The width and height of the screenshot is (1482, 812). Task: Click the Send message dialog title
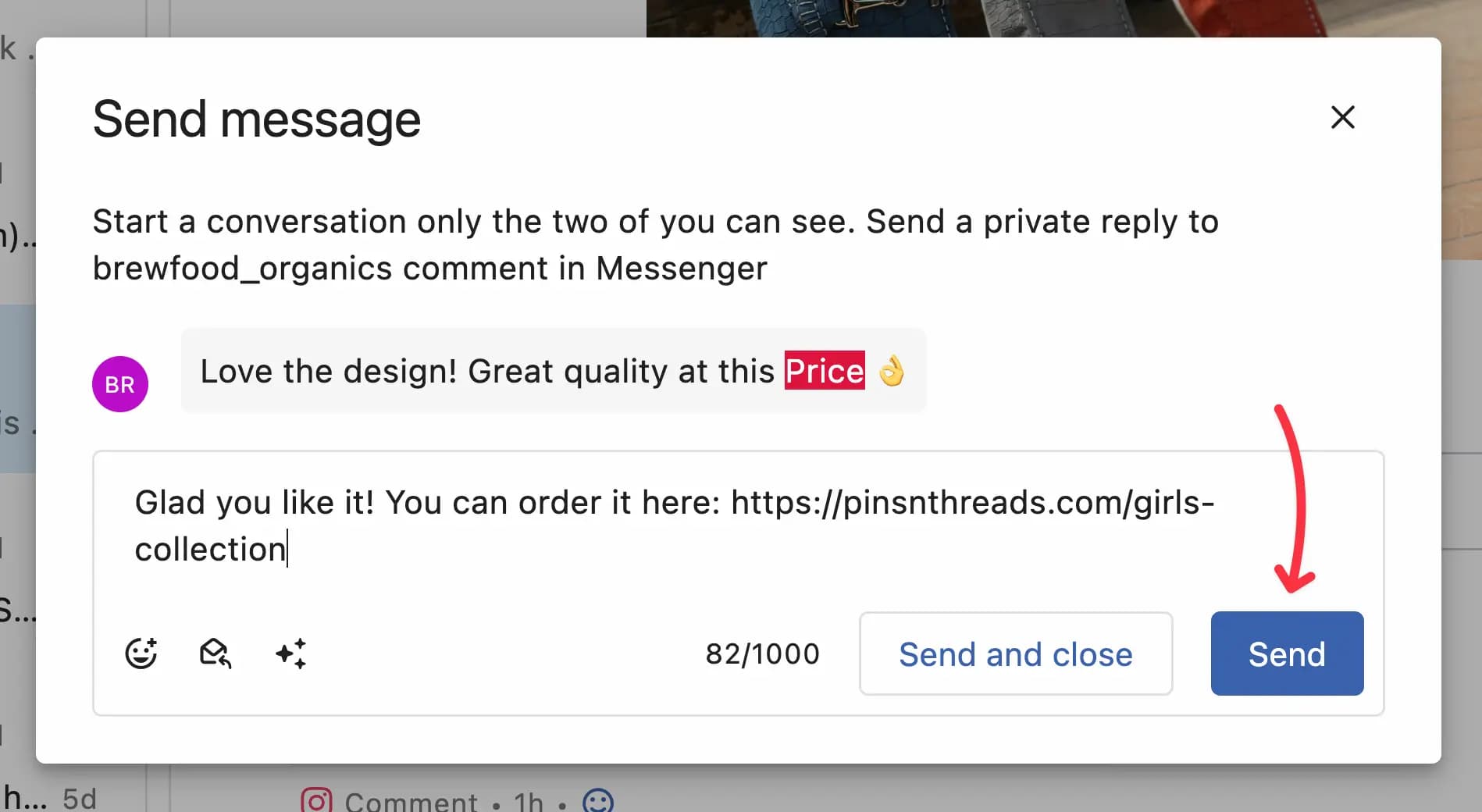tap(256, 119)
